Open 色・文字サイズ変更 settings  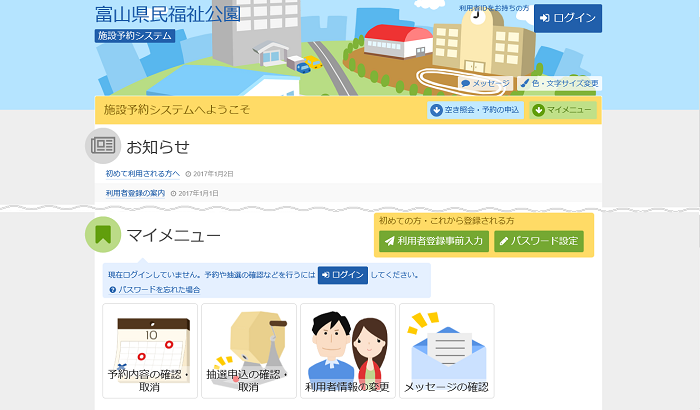point(559,84)
